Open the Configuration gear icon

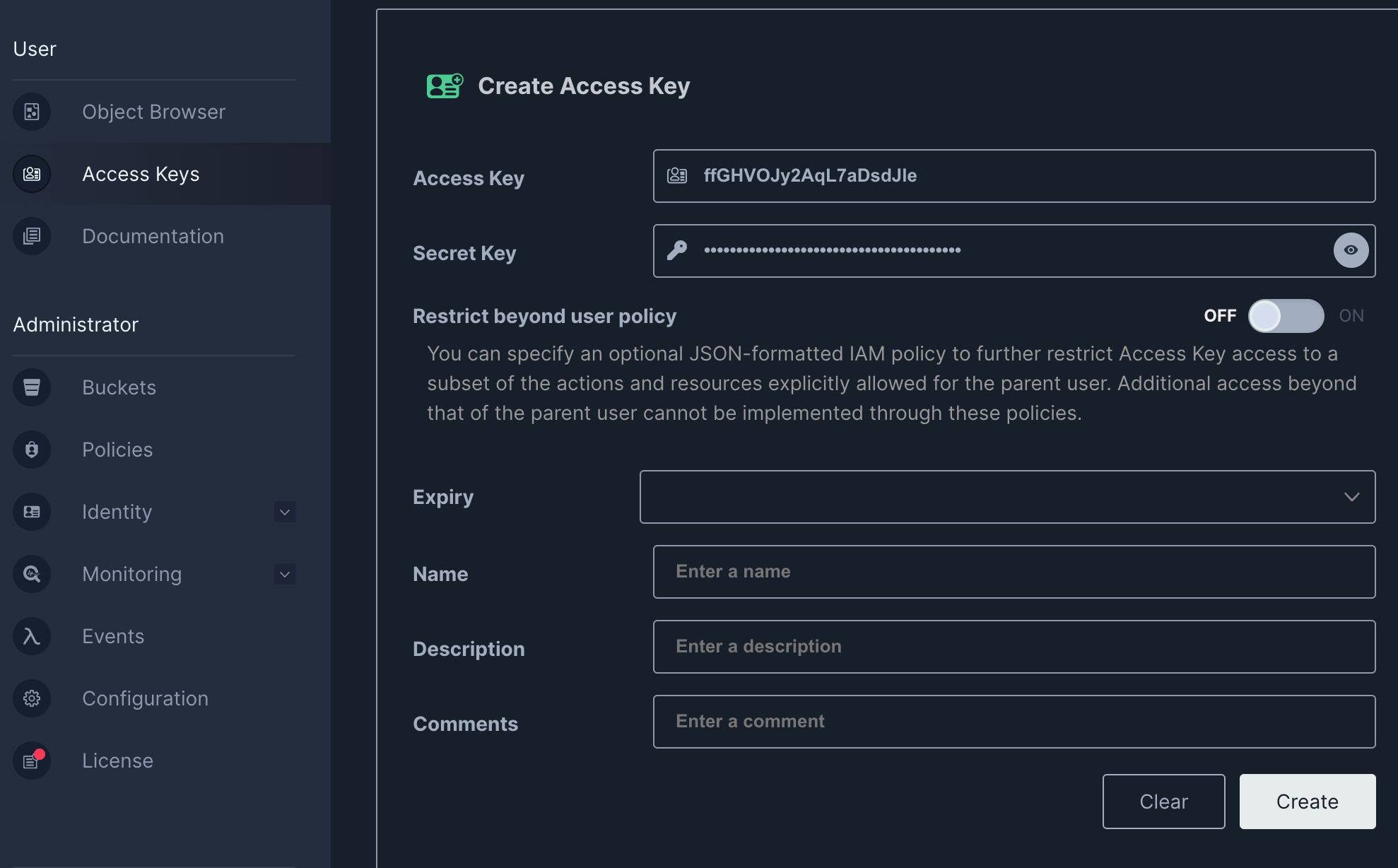(x=32, y=698)
